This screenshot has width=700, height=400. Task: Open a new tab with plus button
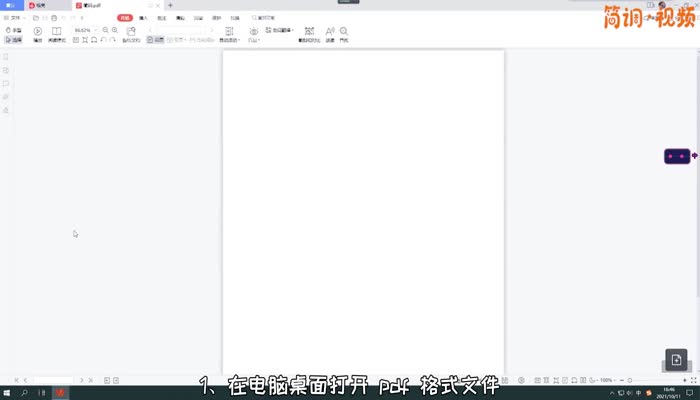170,5
